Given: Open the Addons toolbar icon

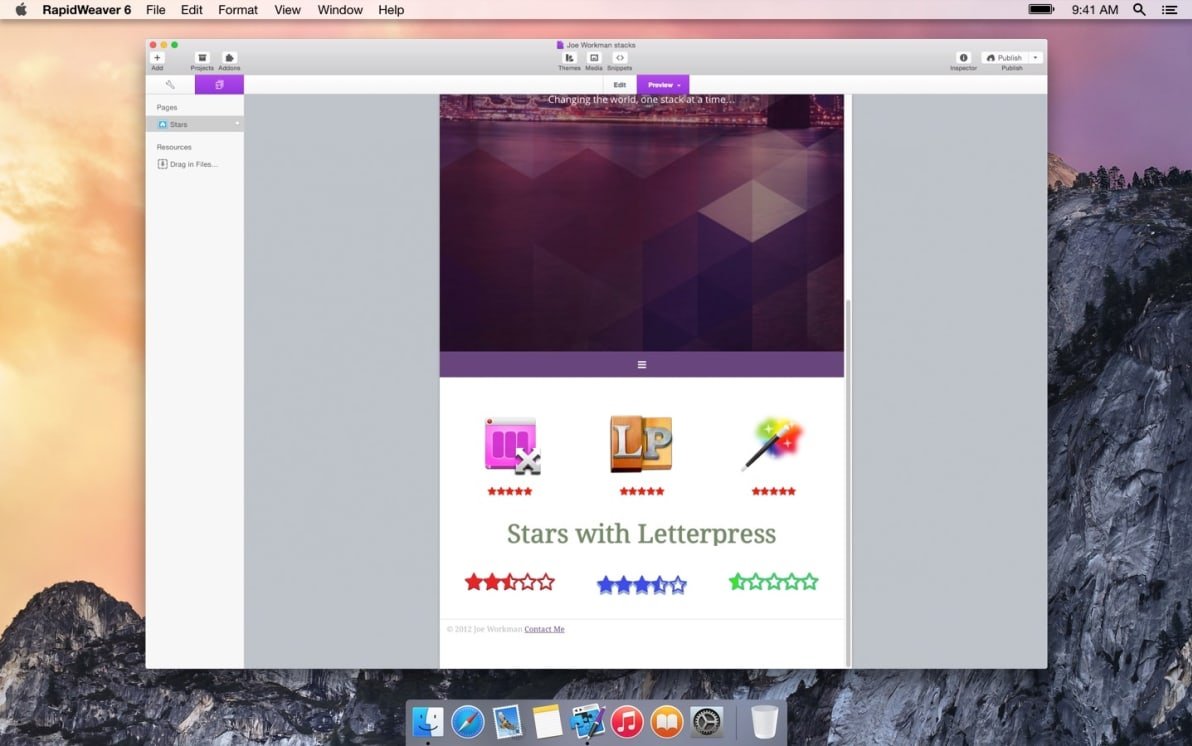Looking at the screenshot, I should coord(229,58).
